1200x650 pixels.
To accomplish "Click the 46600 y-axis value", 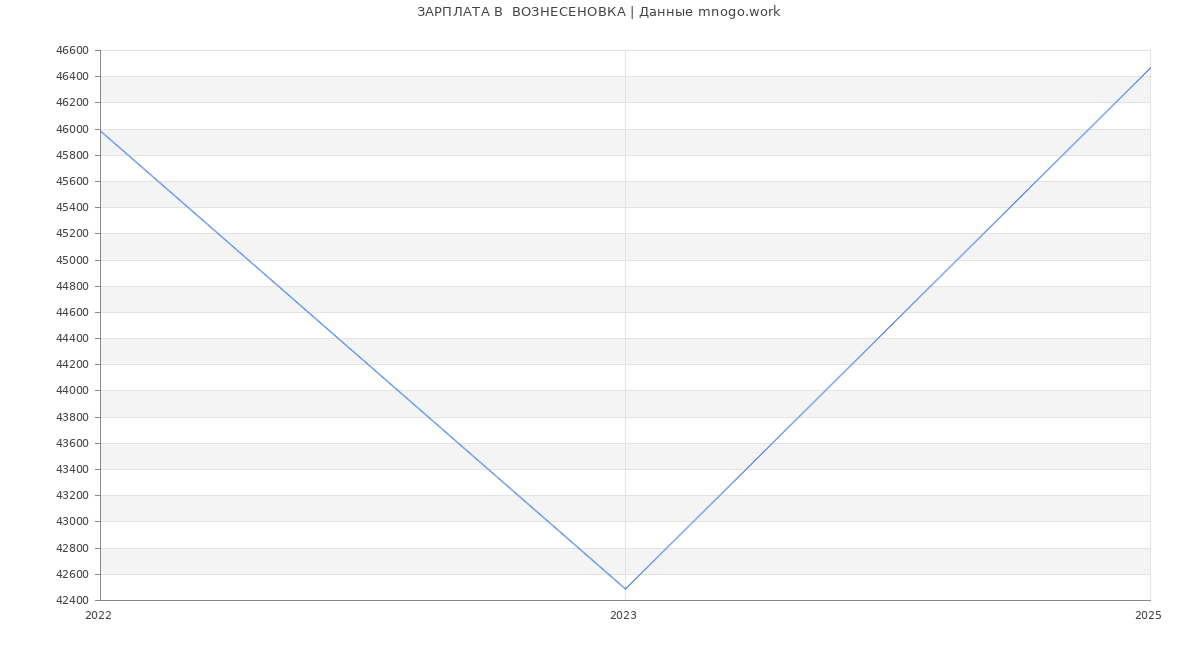I will 72,50.
